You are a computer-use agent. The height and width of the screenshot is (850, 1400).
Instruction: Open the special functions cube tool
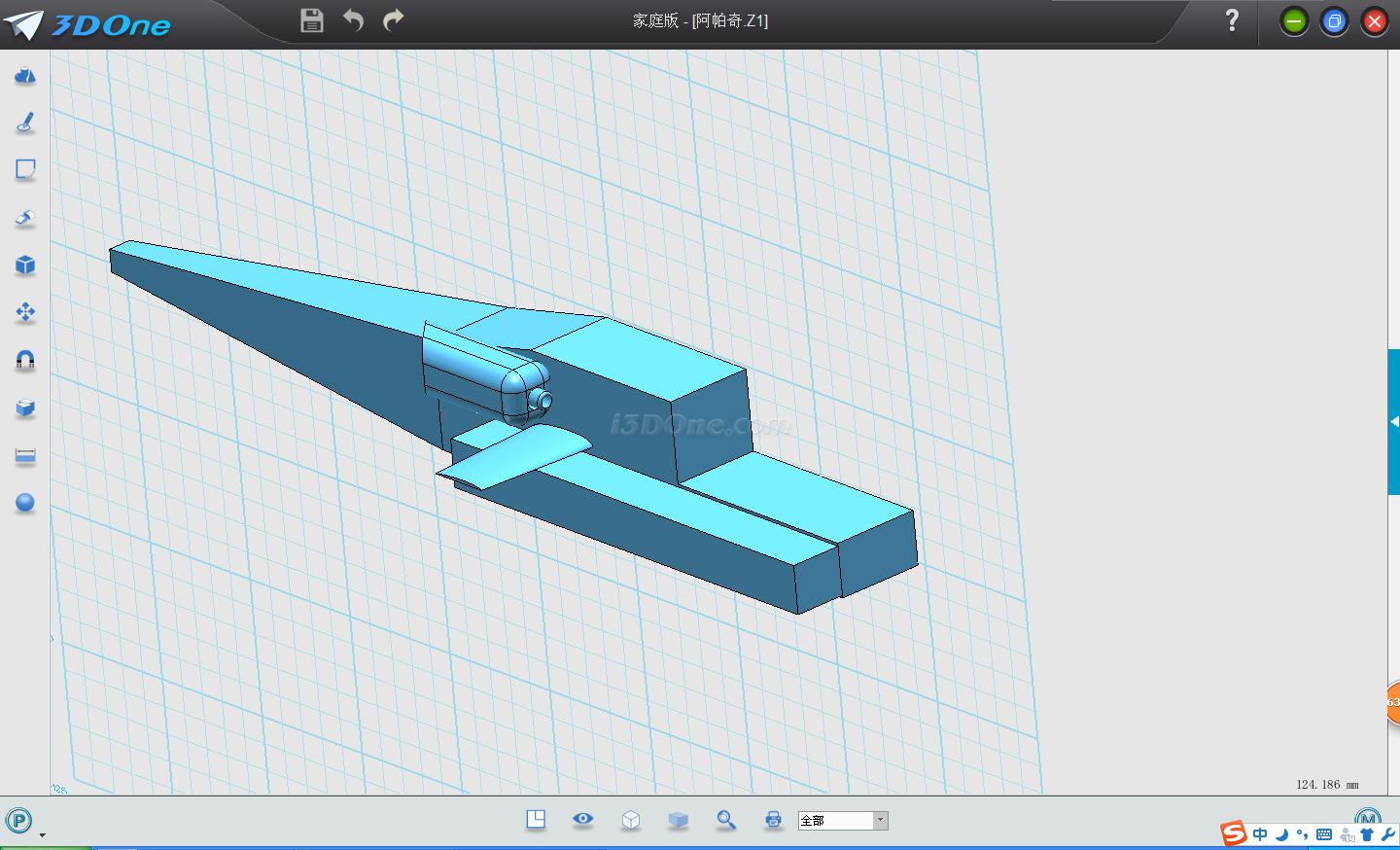pos(25,266)
